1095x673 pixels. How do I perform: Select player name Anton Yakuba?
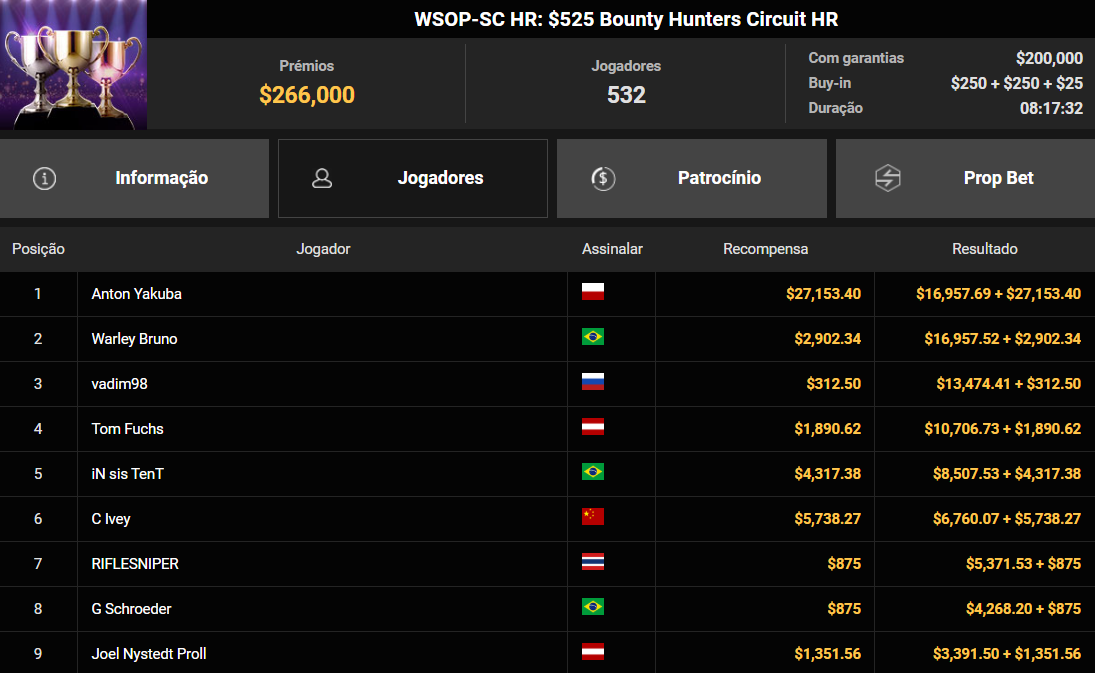[x=135, y=293]
